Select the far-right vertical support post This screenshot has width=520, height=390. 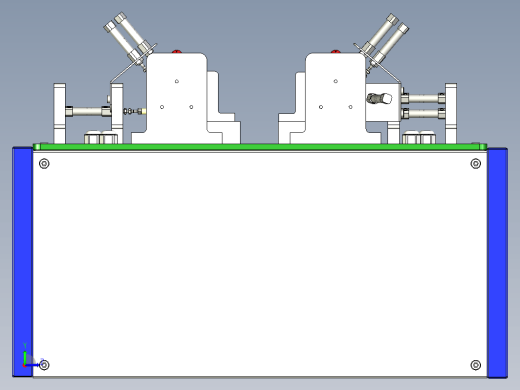[451, 114]
